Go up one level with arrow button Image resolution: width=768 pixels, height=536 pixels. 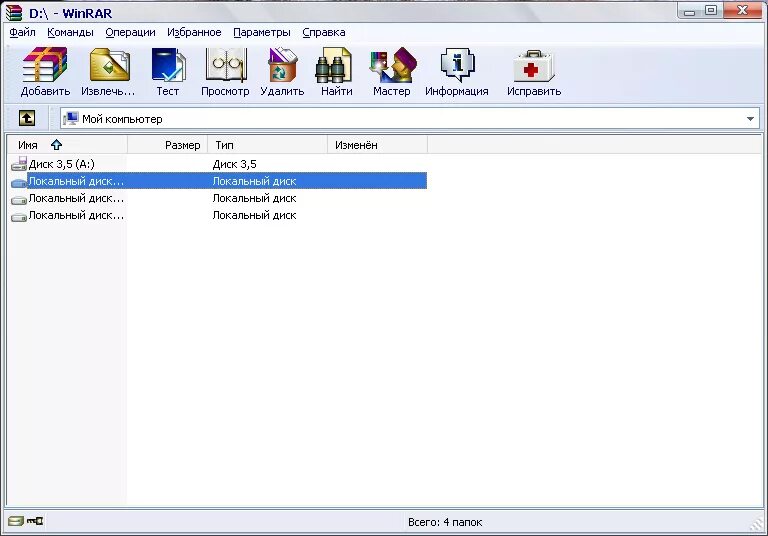click(x=27, y=118)
